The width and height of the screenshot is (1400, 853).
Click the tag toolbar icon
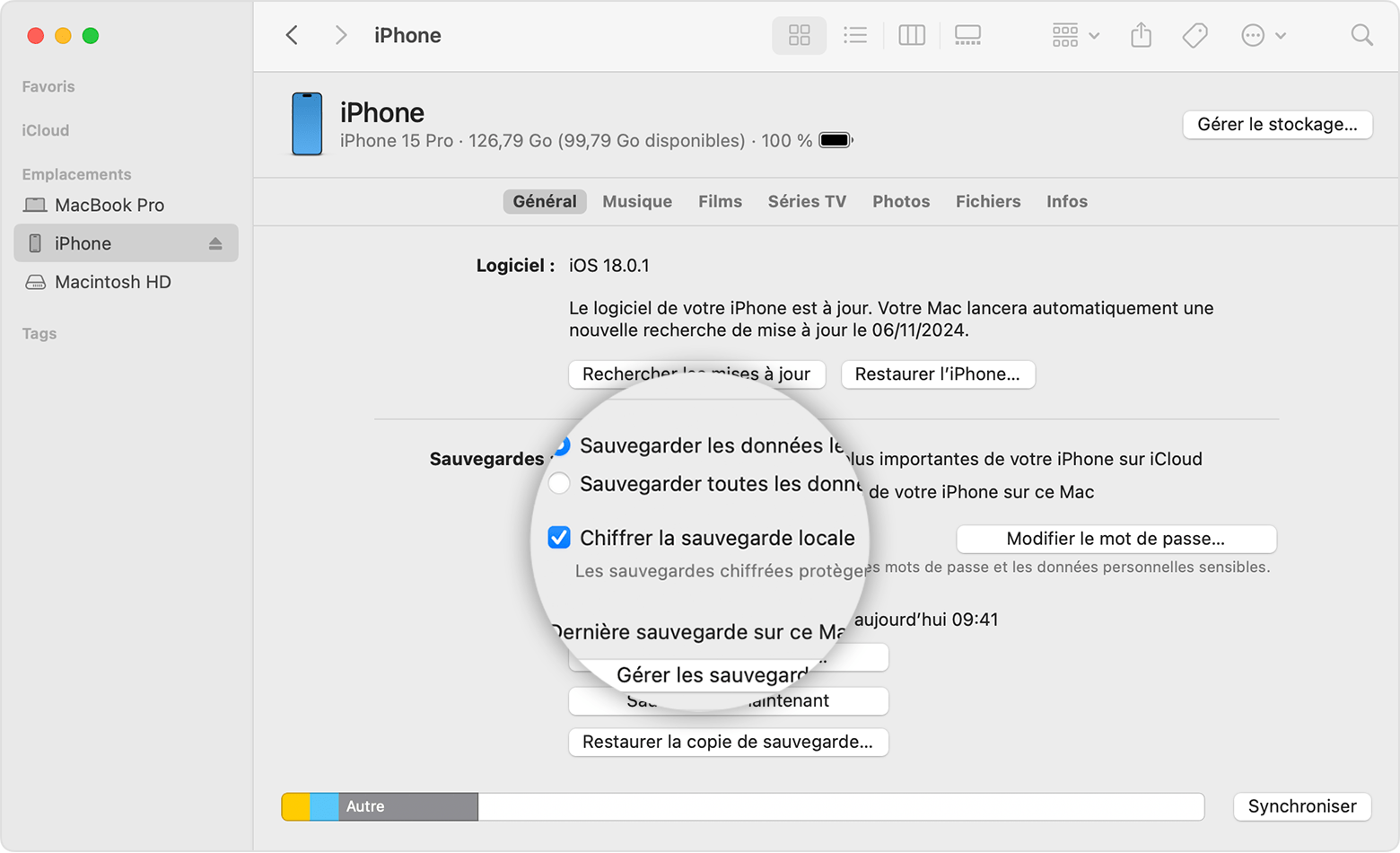1194,35
